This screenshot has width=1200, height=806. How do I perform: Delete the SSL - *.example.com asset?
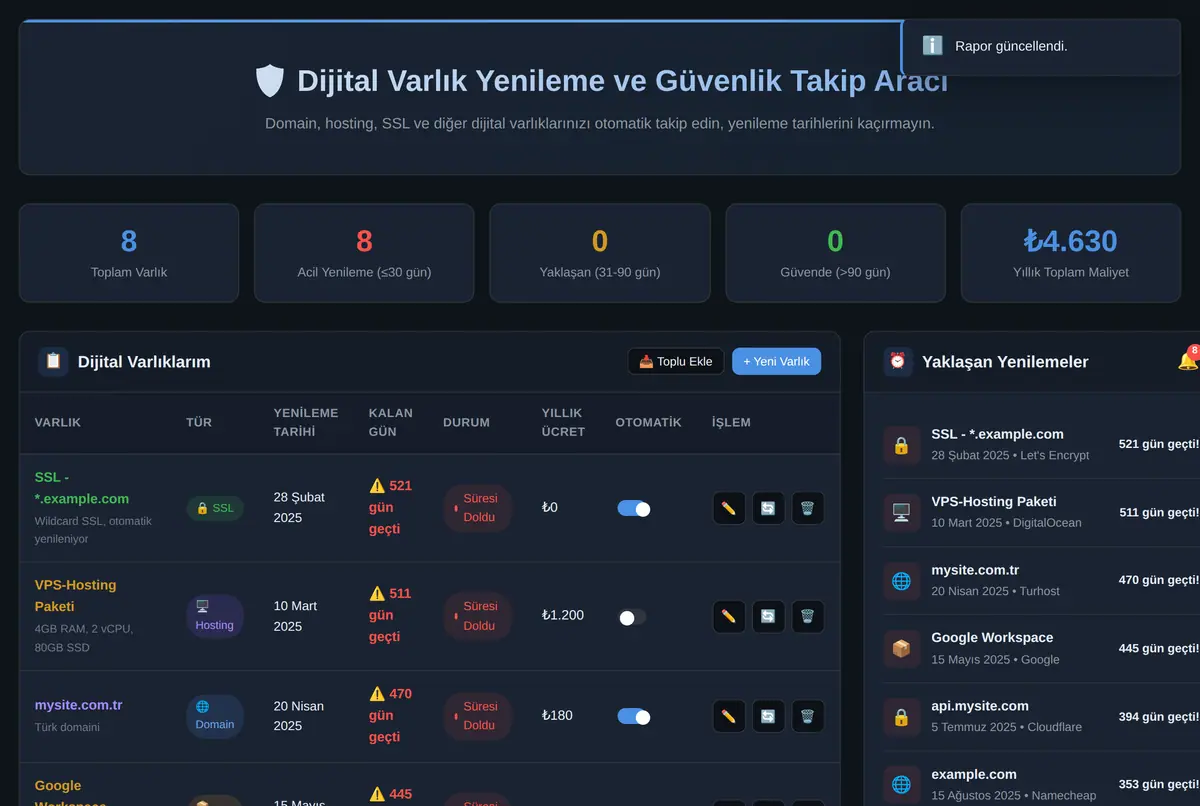[808, 508]
